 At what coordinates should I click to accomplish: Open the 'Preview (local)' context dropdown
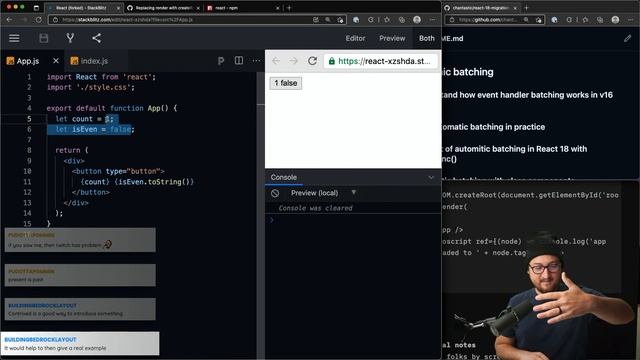323,193
